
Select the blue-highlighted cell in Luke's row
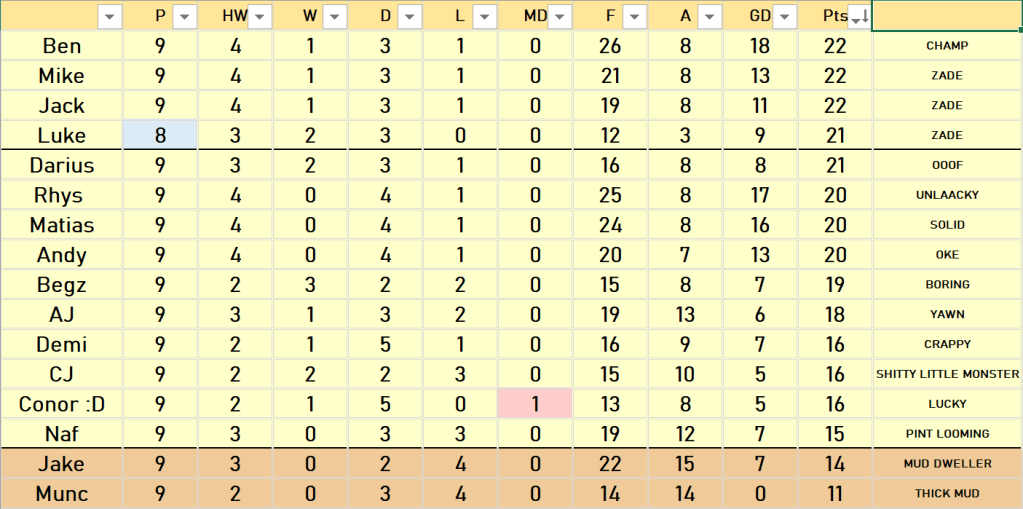[160, 135]
